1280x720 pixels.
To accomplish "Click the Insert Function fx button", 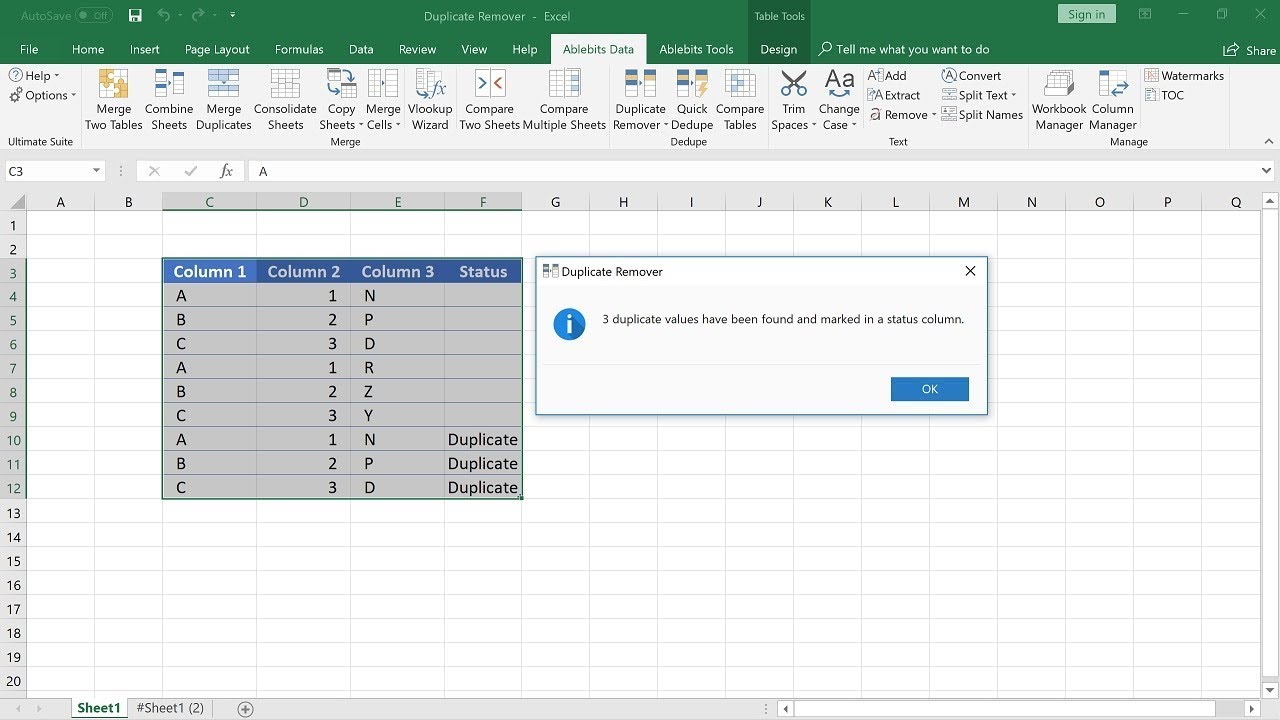I will pos(226,171).
